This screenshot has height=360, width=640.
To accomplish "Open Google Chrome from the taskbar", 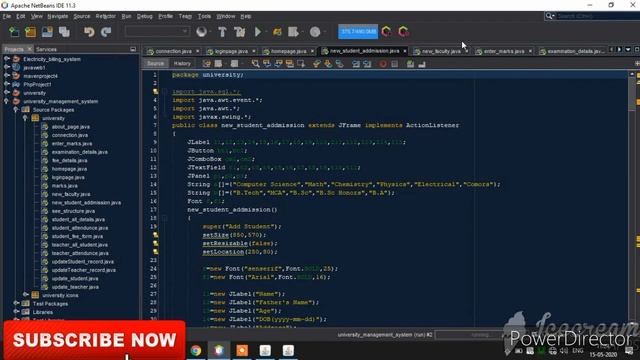I will (x=196, y=351).
